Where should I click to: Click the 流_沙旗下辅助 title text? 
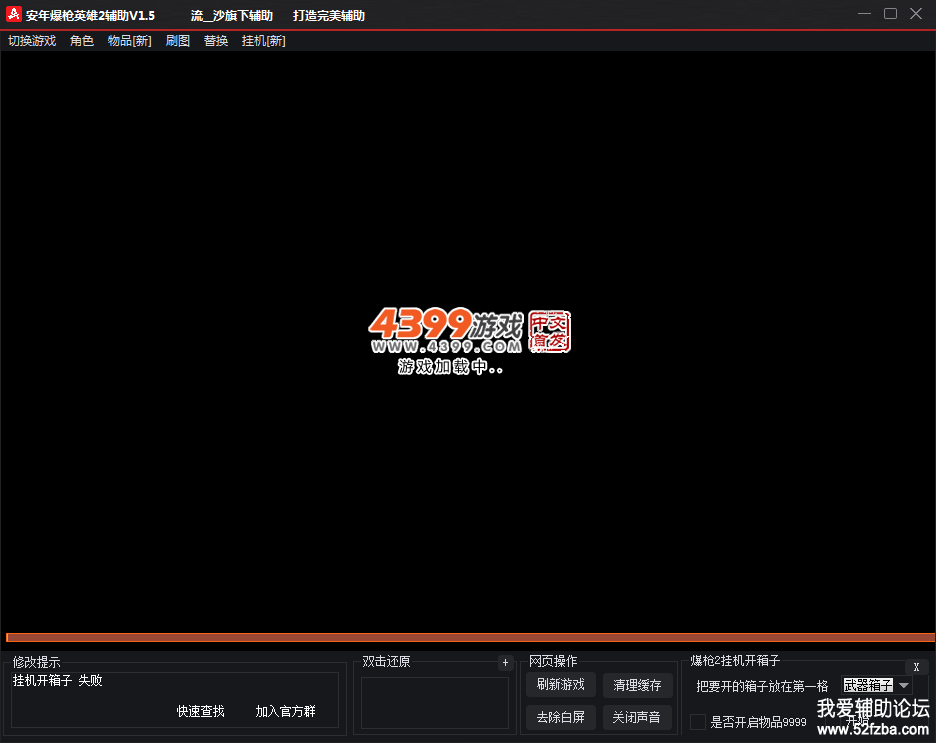(x=232, y=16)
